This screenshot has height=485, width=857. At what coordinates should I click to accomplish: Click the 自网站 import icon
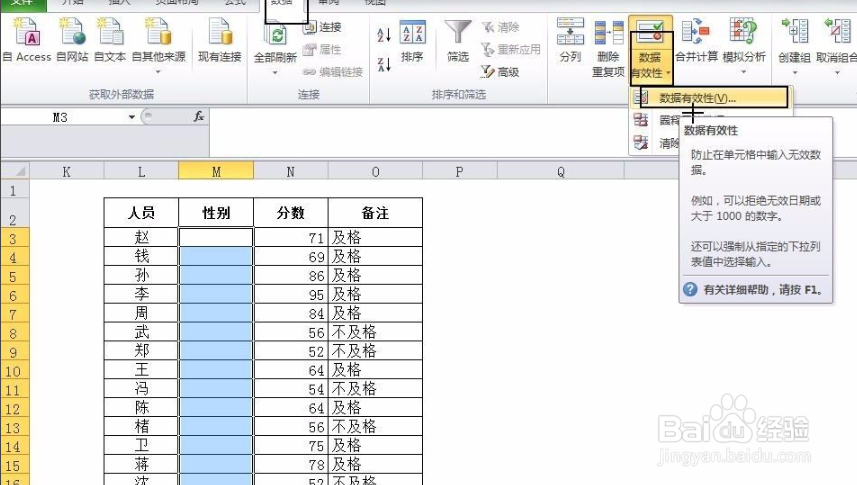72,39
